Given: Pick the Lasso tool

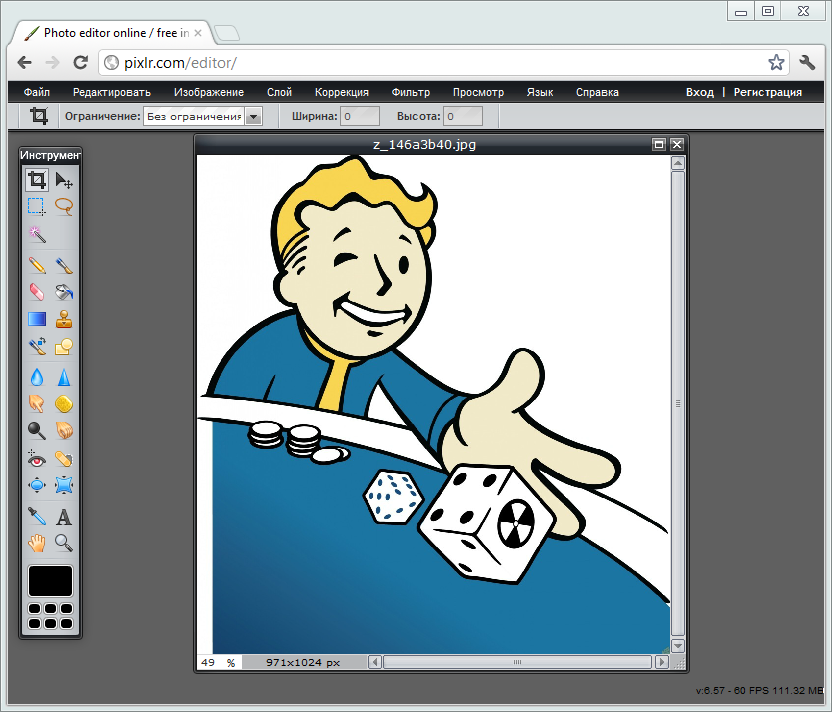Looking at the screenshot, I should (64, 206).
